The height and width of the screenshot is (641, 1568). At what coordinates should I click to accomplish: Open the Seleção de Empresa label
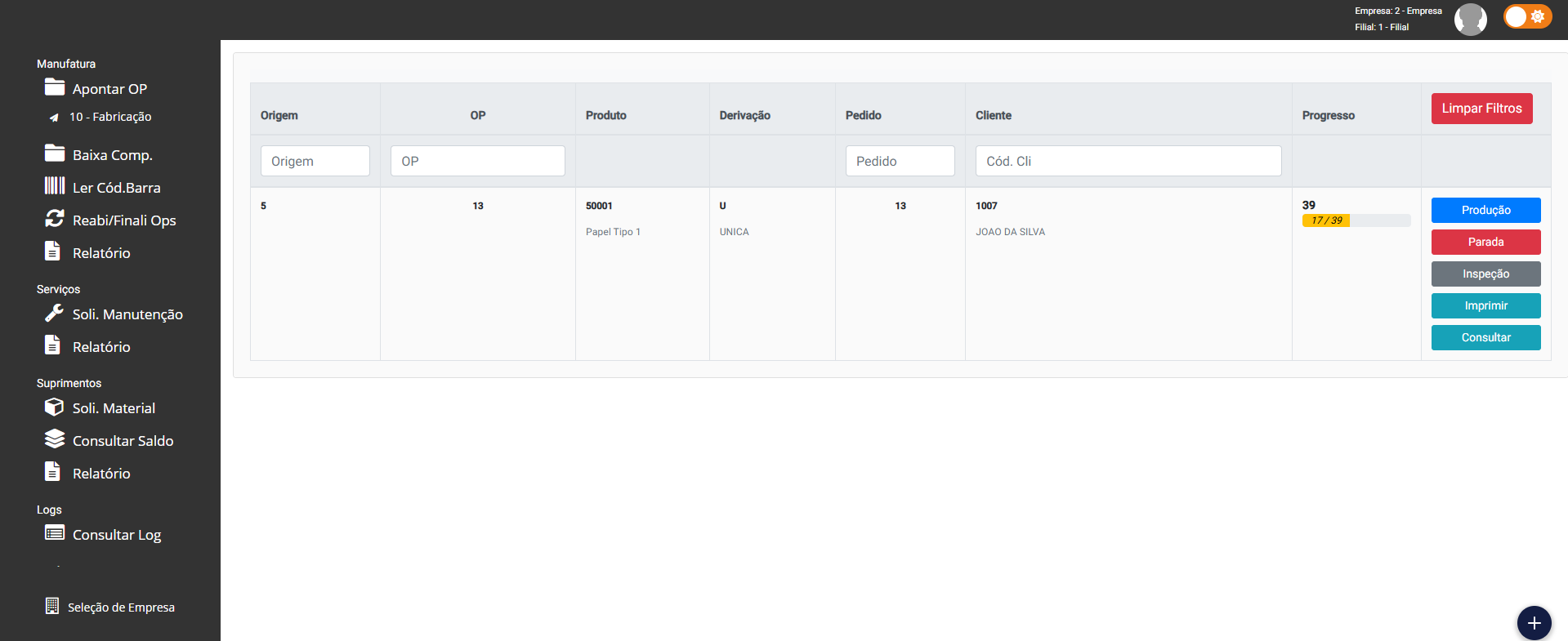click(x=121, y=608)
